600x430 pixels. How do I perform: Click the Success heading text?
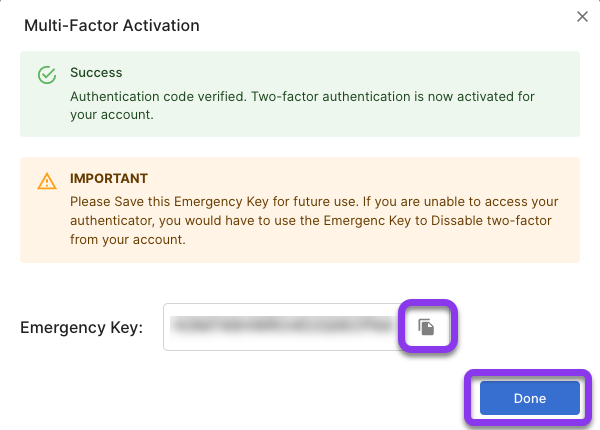[x=96, y=73]
